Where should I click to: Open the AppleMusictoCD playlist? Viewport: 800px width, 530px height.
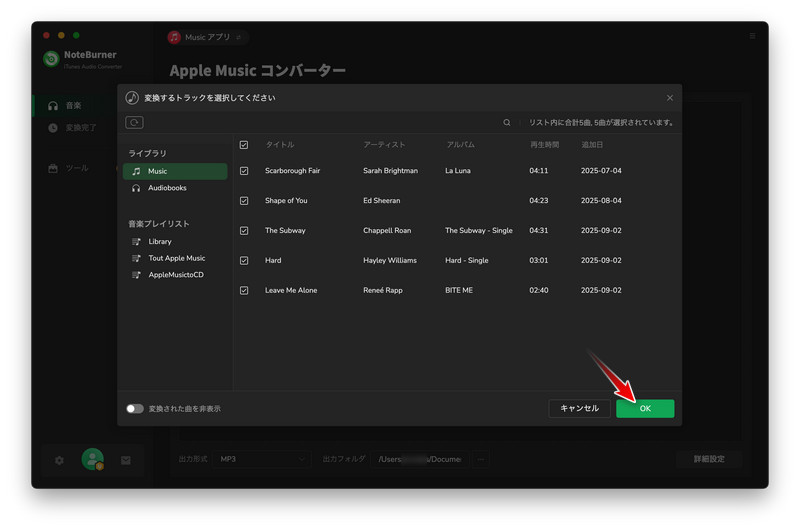point(175,275)
